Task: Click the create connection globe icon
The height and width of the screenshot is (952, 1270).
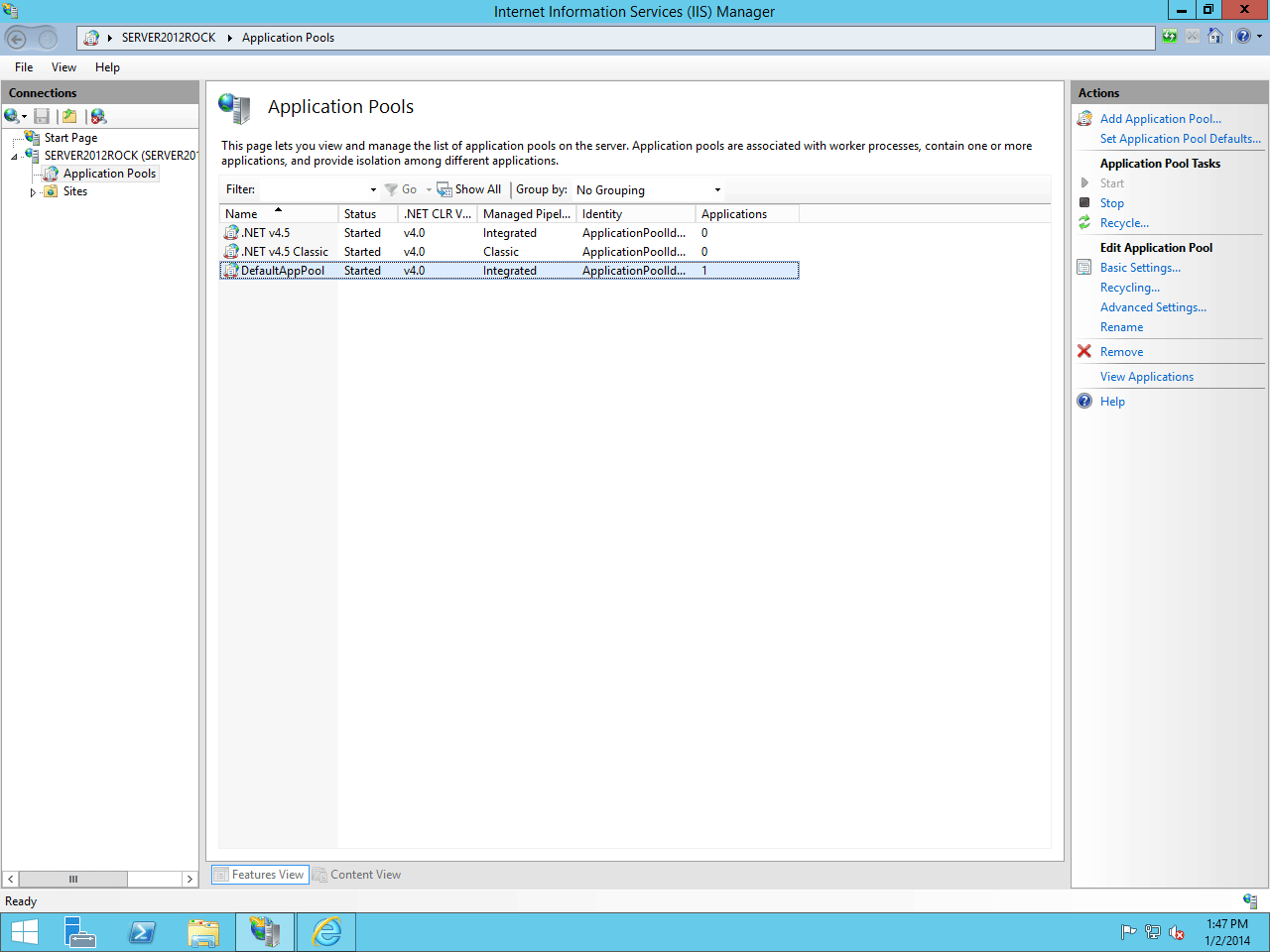Action: point(12,116)
